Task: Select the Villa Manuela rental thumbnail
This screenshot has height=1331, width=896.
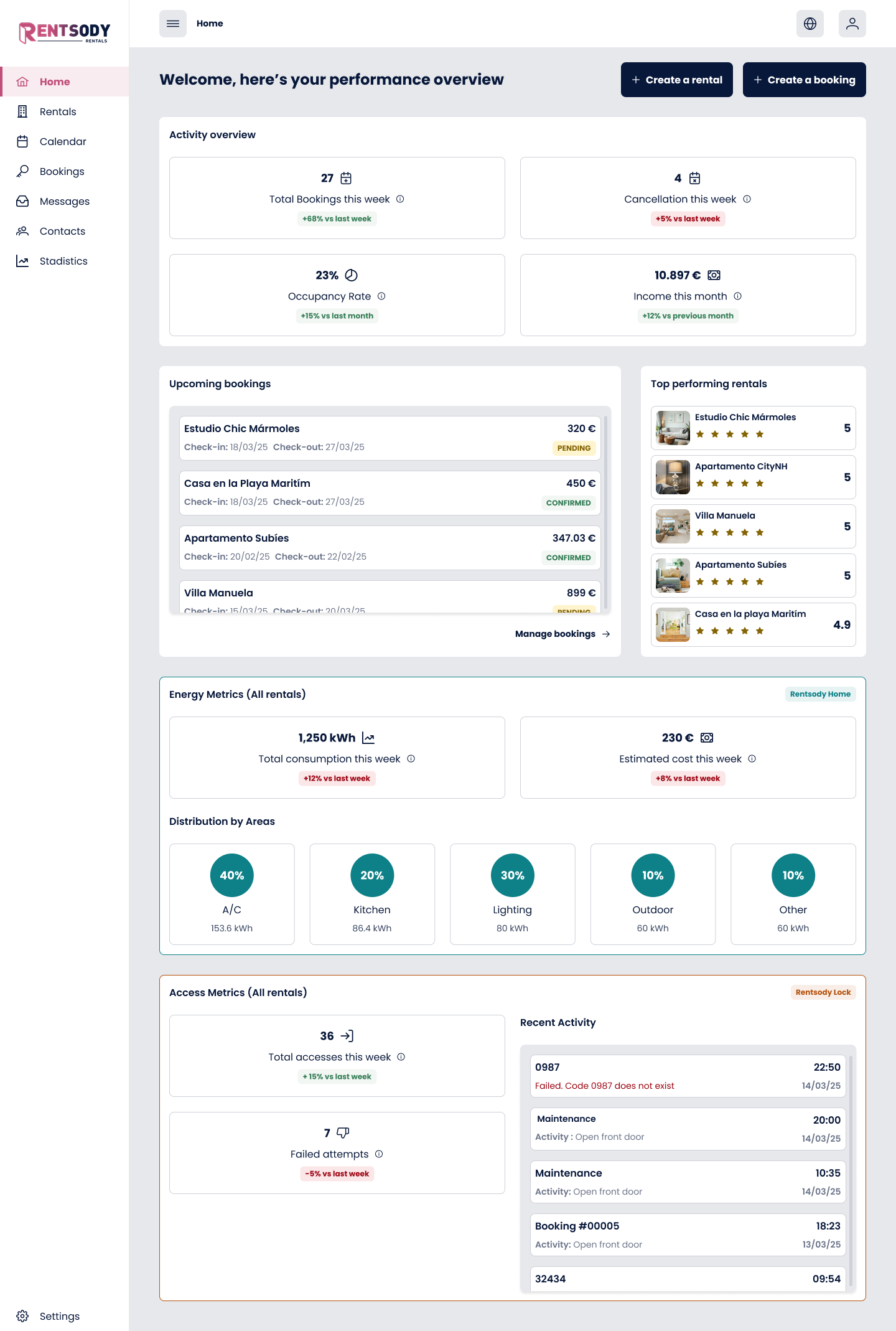Action: [x=673, y=527]
